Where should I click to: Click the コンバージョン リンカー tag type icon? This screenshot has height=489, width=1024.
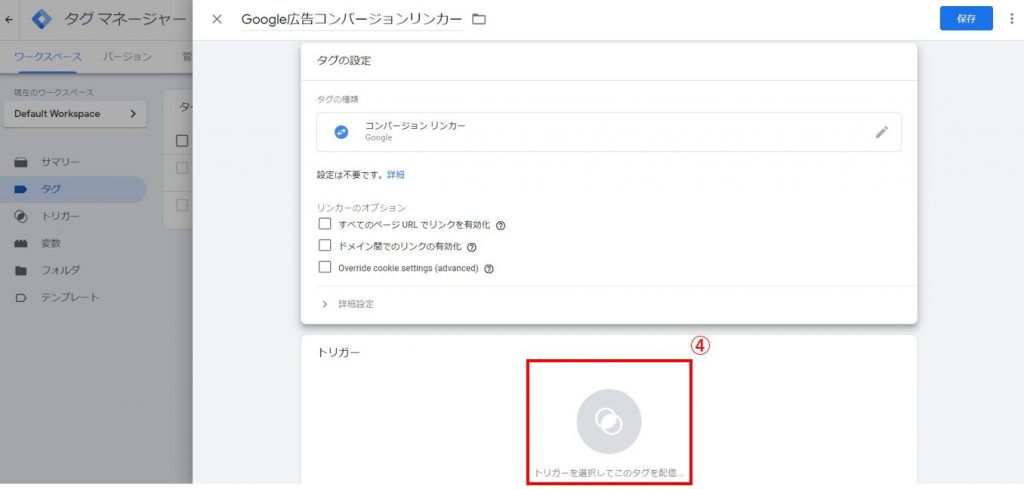click(x=341, y=132)
